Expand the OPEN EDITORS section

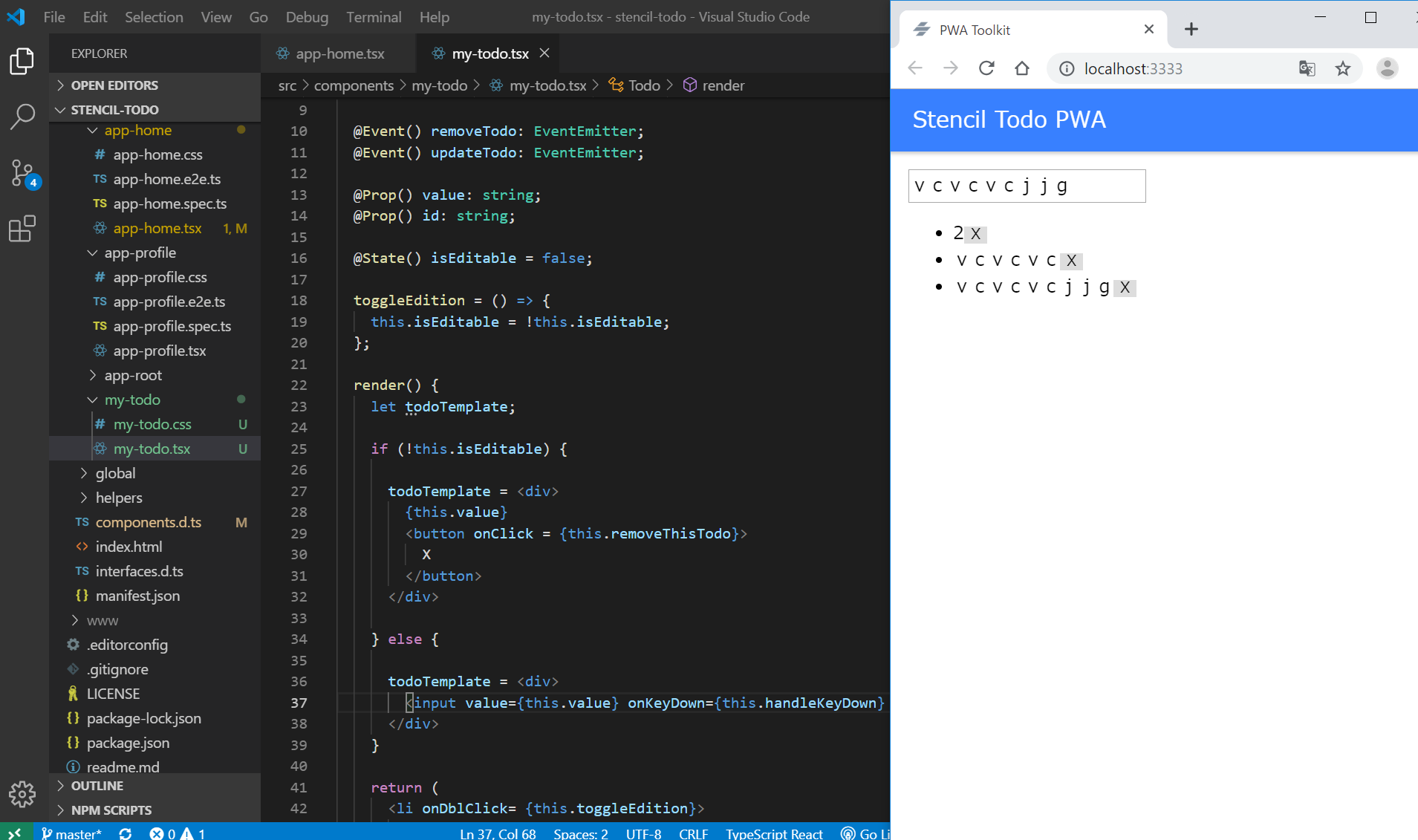pos(155,85)
